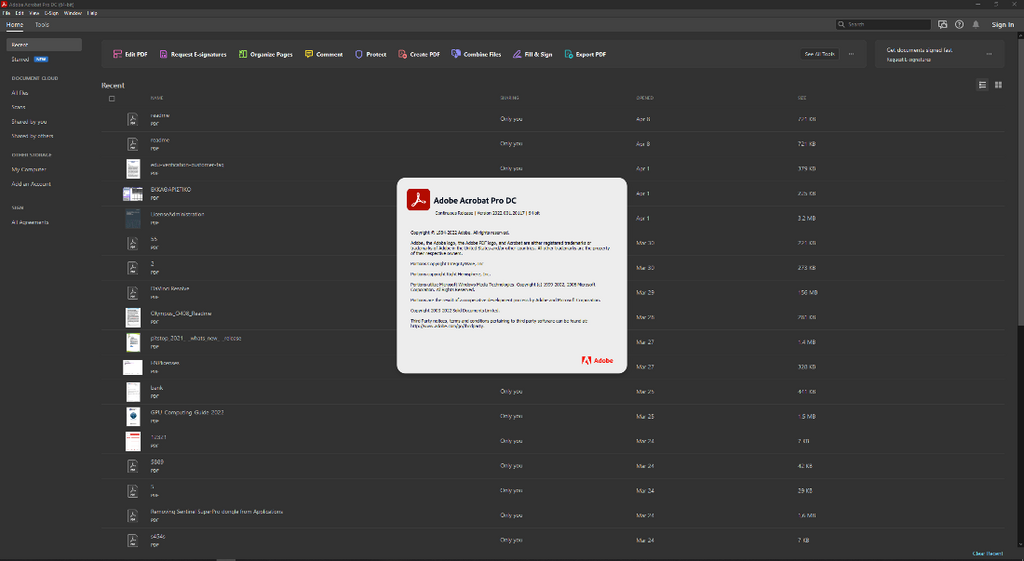Switch to the Home tab

pos(14,25)
